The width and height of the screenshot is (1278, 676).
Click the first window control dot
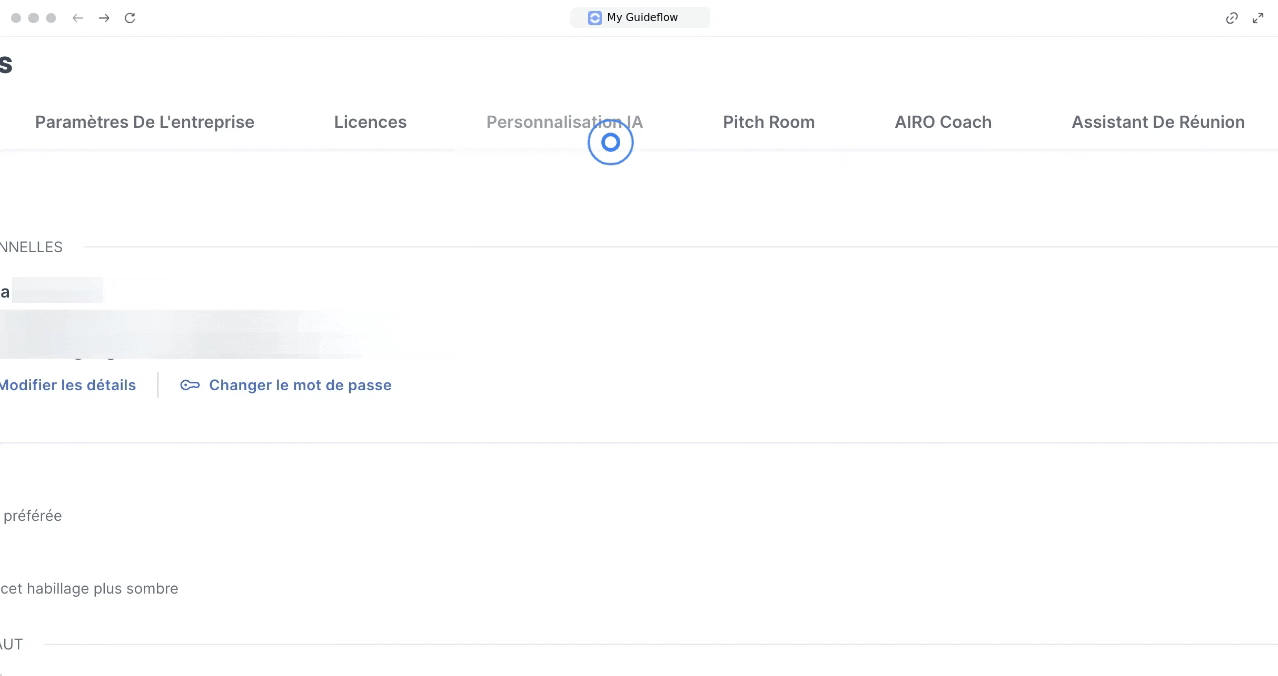(16, 18)
